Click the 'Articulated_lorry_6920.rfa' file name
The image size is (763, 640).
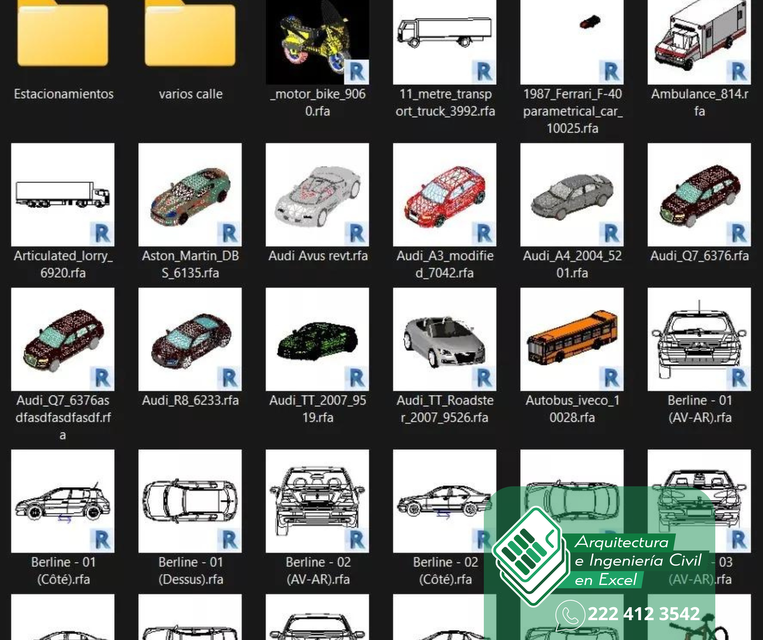(x=63, y=264)
